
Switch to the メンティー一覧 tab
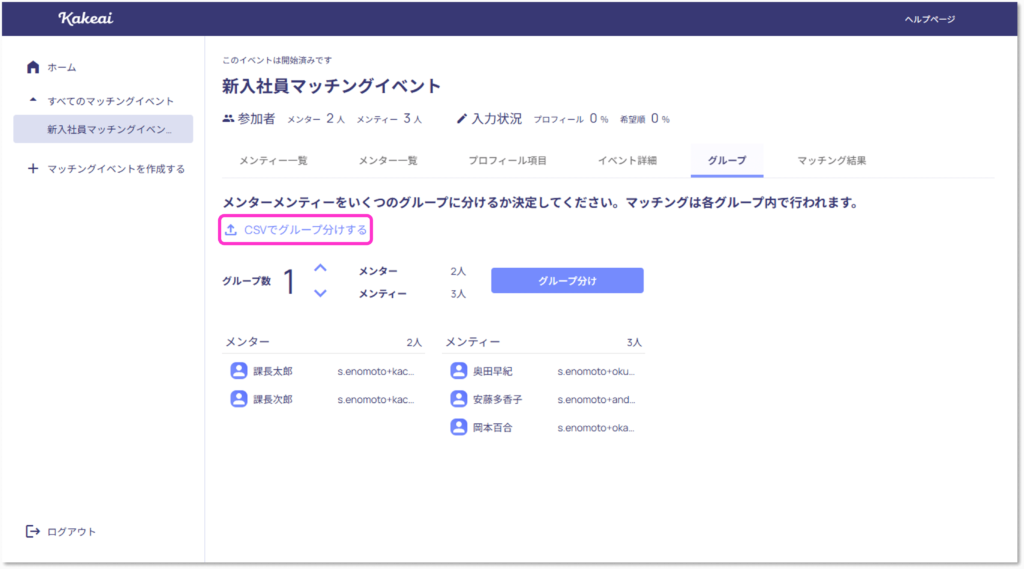[x=272, y=160]
